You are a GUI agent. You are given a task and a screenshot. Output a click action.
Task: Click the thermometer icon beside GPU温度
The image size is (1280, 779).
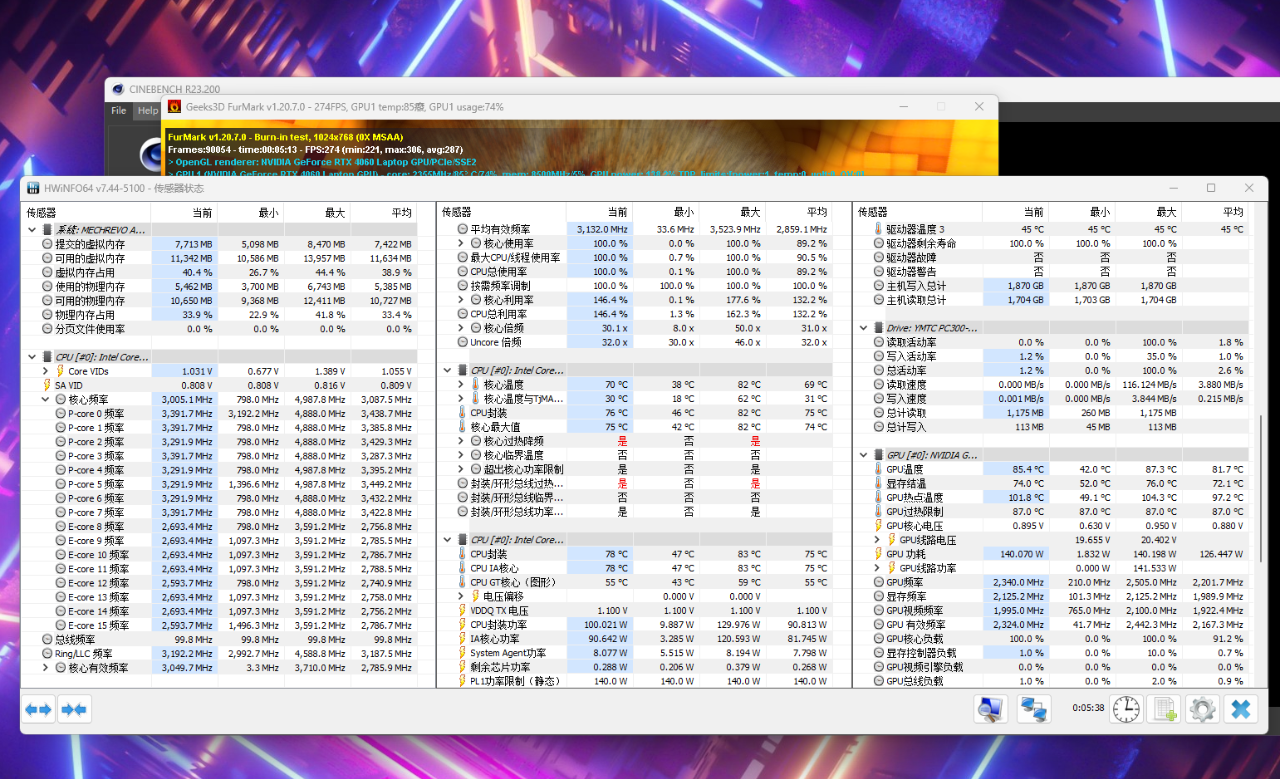click(878, 469)
